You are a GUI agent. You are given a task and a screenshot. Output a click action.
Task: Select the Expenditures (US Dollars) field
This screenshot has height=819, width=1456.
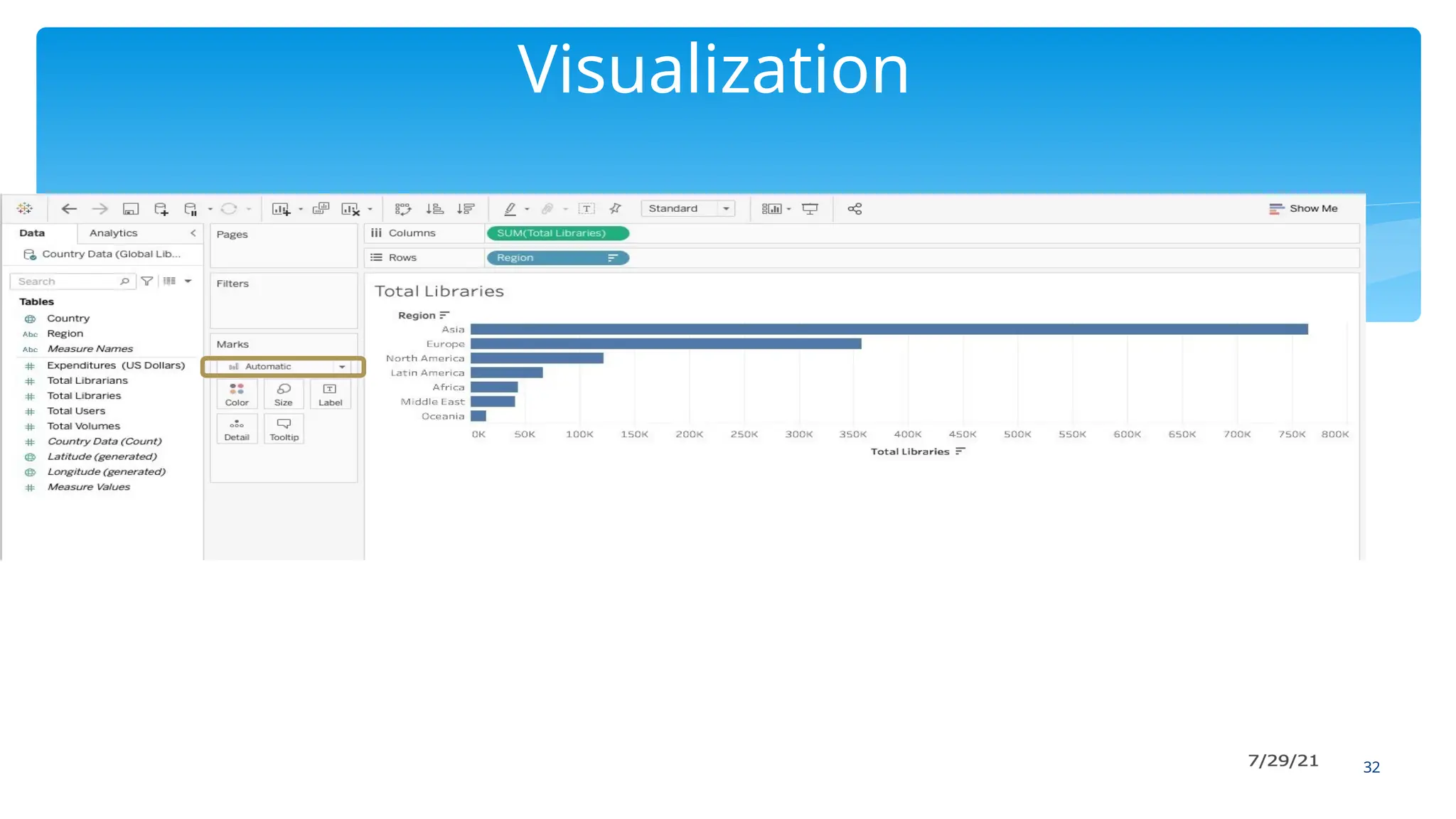pyautogui.click(x=116, y=365)
